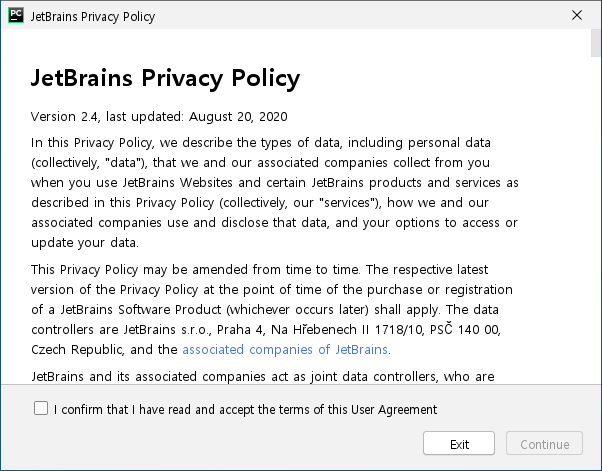
Task: Click the 'update your data.' line
Action: pyautogui.click(x=85, y=243)
